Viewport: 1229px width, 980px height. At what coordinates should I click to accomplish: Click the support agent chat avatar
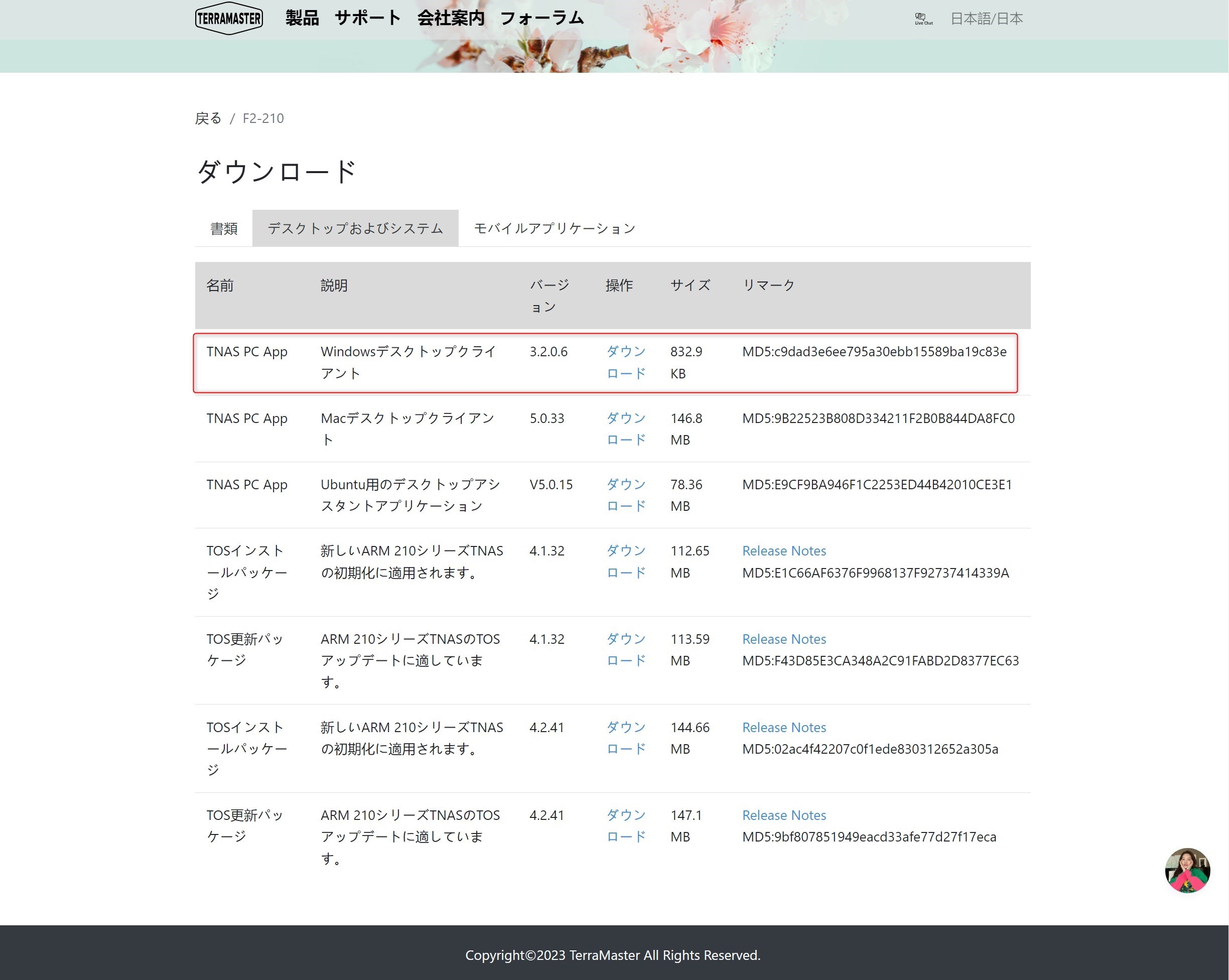pyautogui.click(x=1187, y=870)
